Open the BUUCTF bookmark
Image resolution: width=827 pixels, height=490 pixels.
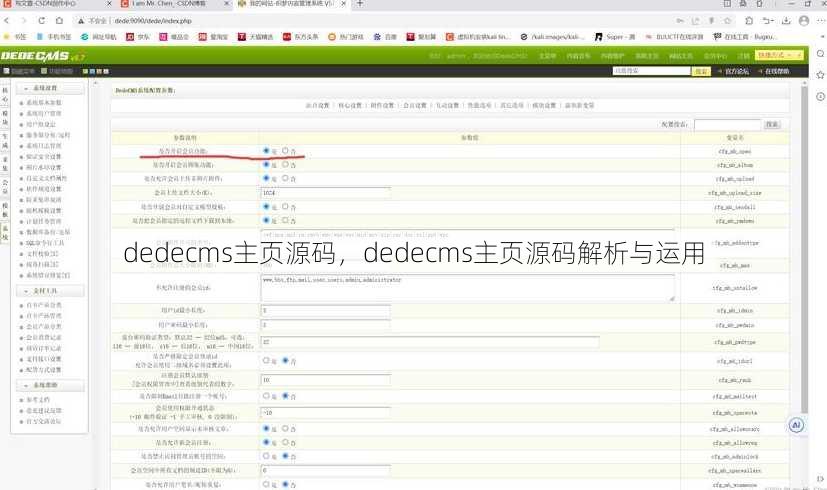click(675, 37)
